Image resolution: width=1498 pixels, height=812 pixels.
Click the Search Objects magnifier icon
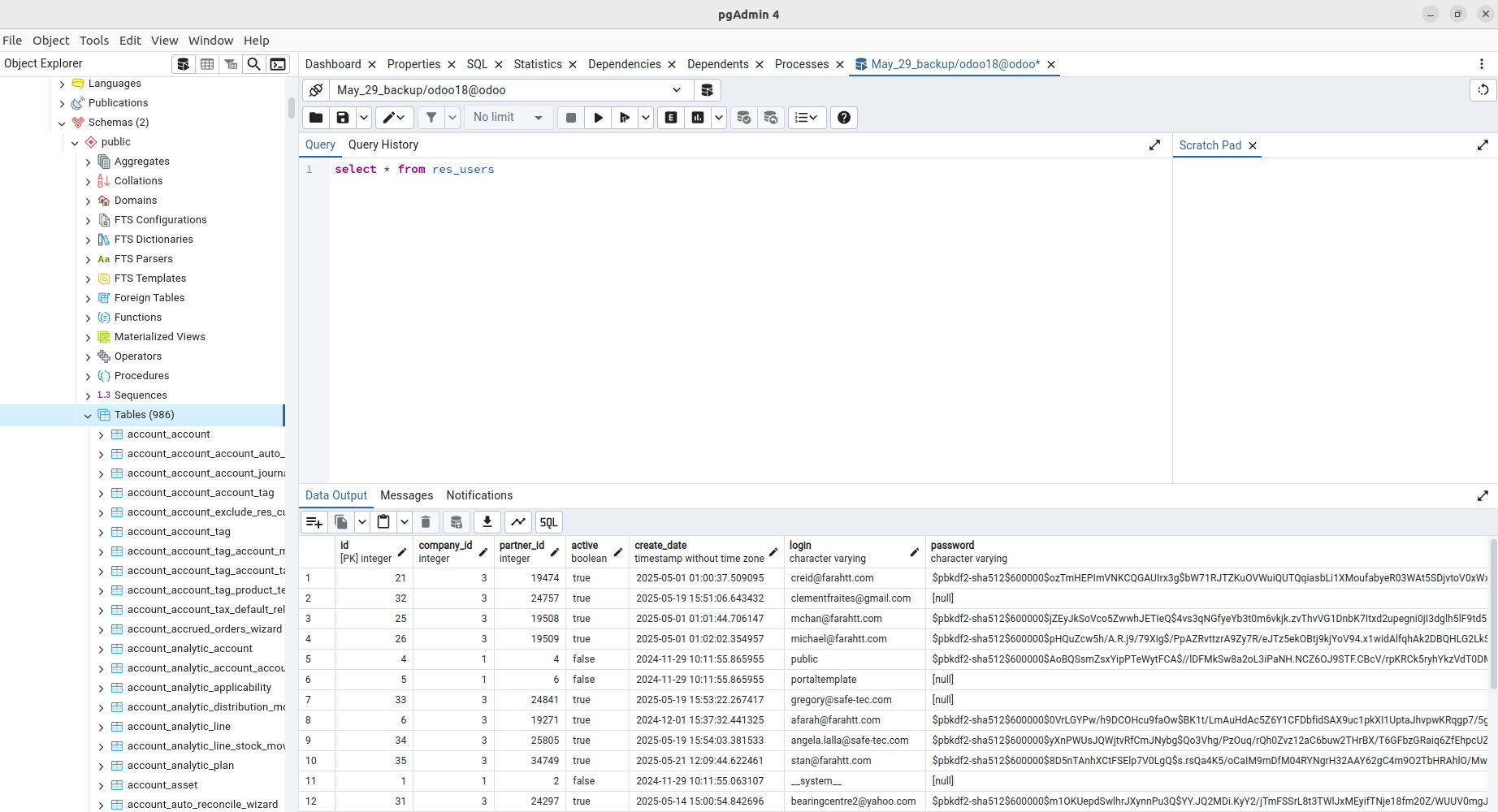(x=254, y=64)
